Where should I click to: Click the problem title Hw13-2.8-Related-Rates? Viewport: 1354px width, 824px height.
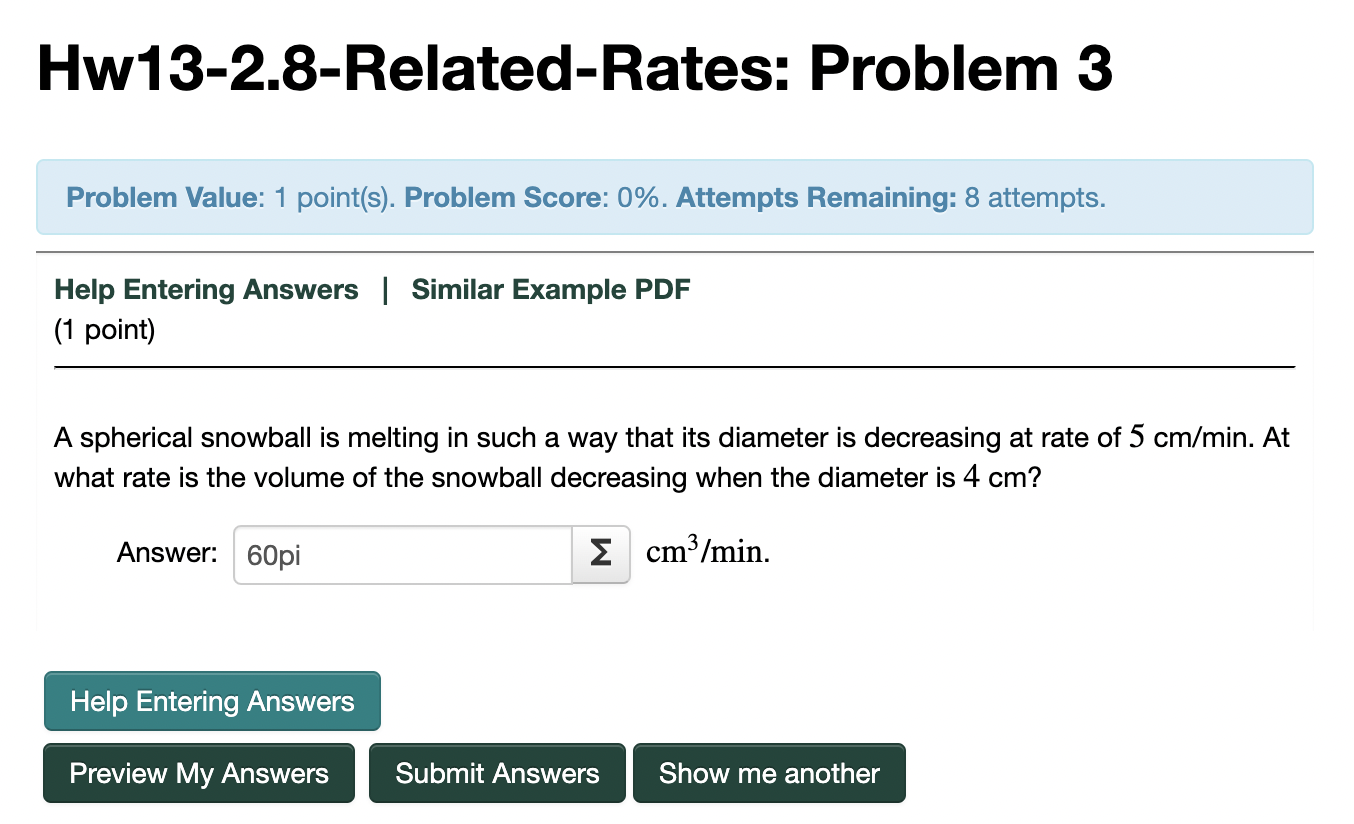(573, 67)
